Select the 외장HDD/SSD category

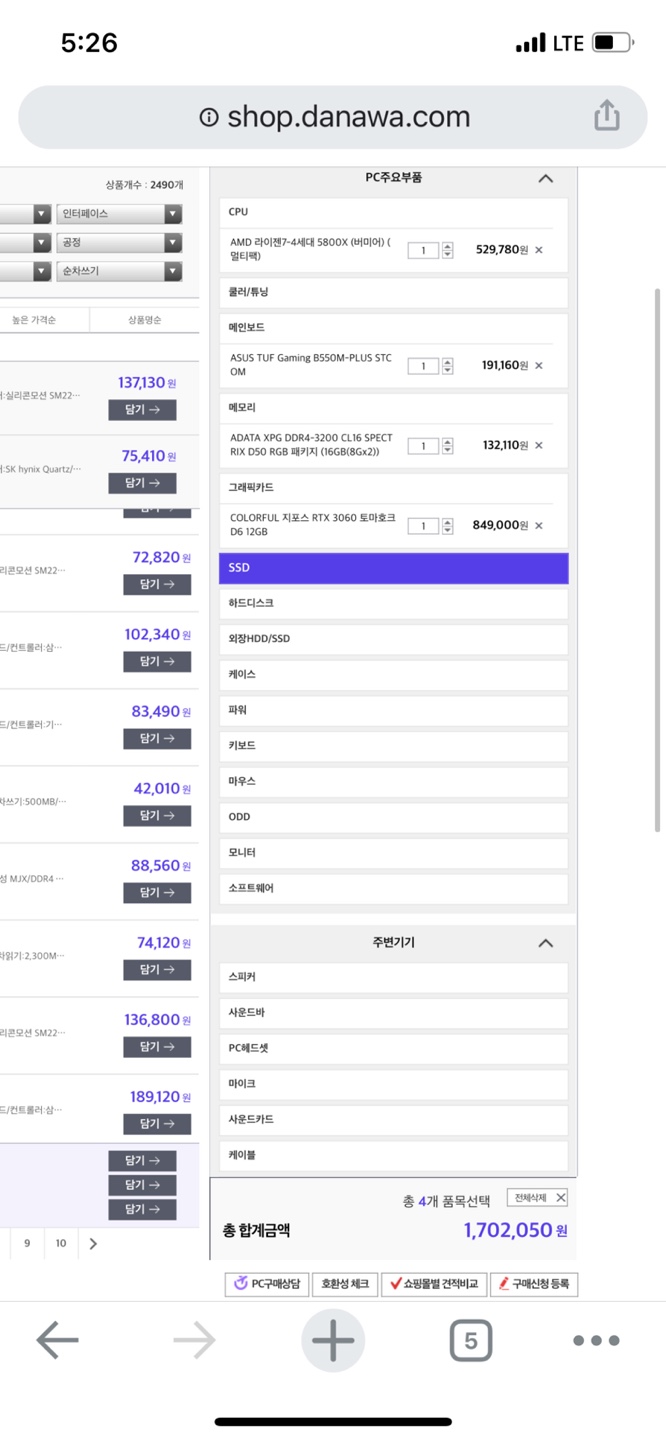coord(393,639)
